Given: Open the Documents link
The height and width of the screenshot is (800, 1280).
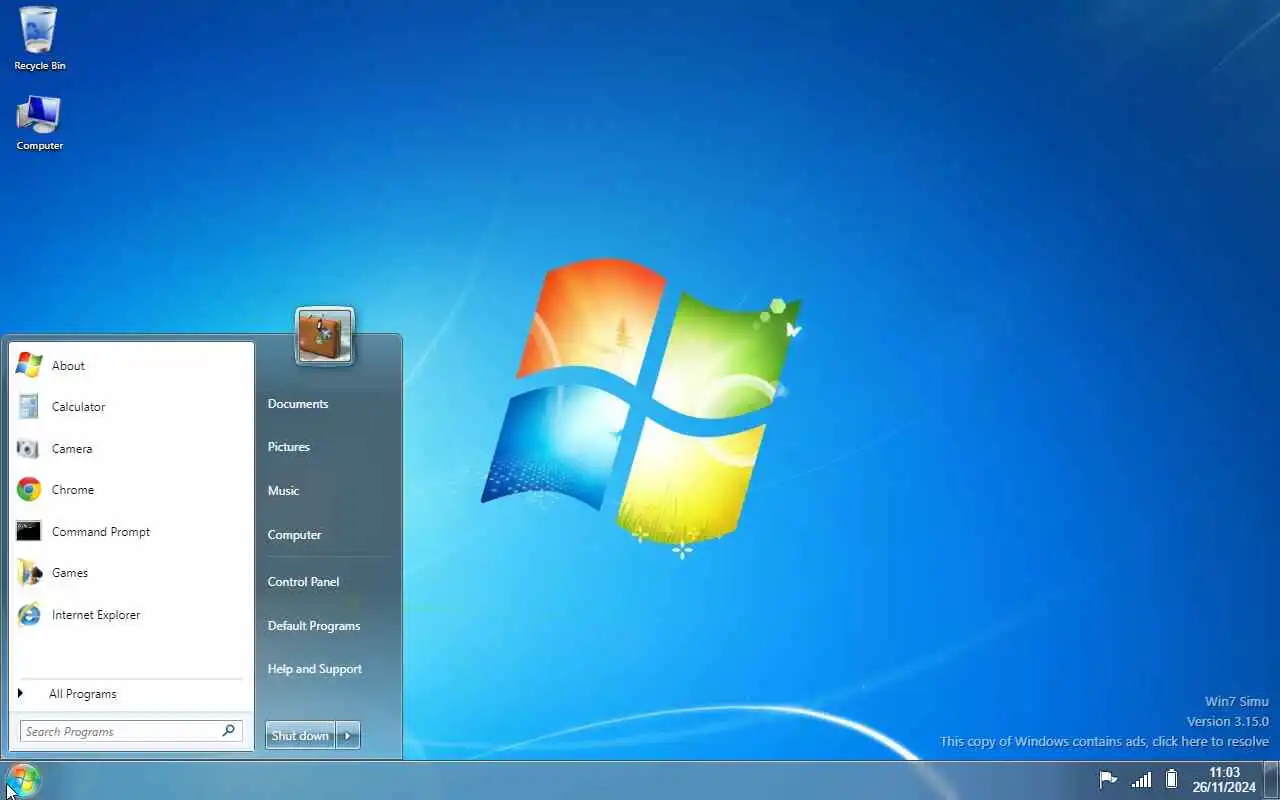Looking at the screenshot, I should click(x=298, y=404).
